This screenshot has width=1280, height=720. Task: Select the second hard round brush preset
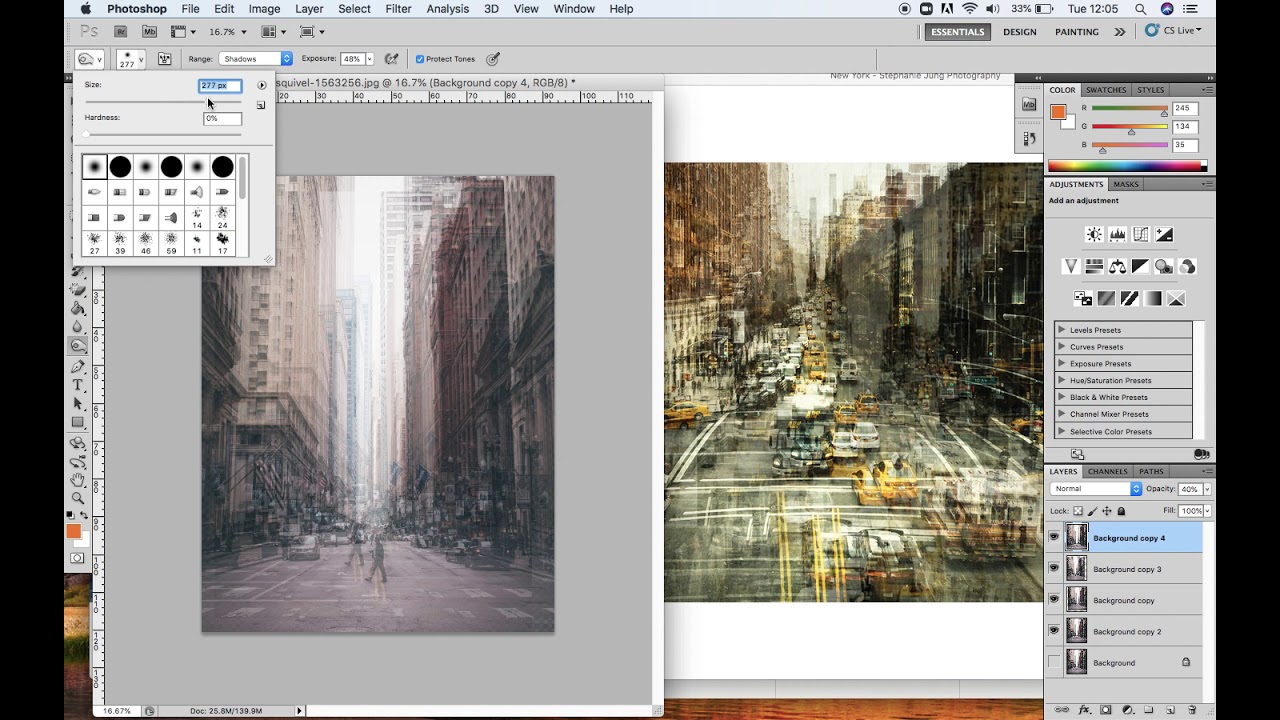click(x=172, y=167)
